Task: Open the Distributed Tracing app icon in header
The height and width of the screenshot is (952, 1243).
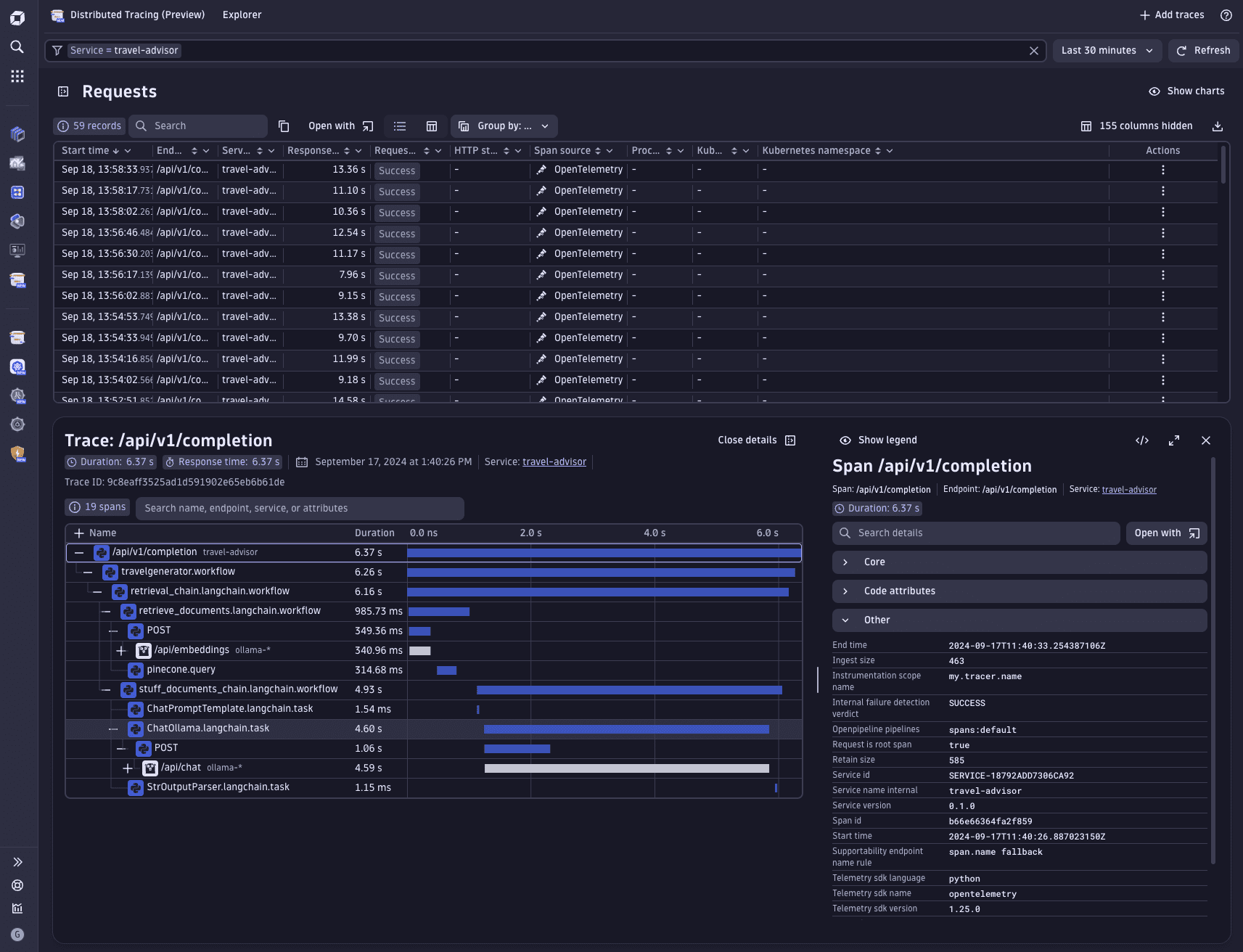Action: pyautogui.click(x=57, y=15)
